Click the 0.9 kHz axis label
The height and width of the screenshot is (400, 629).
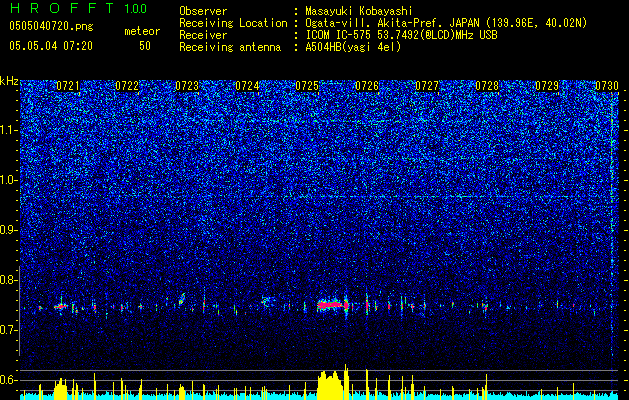point(9,230)
